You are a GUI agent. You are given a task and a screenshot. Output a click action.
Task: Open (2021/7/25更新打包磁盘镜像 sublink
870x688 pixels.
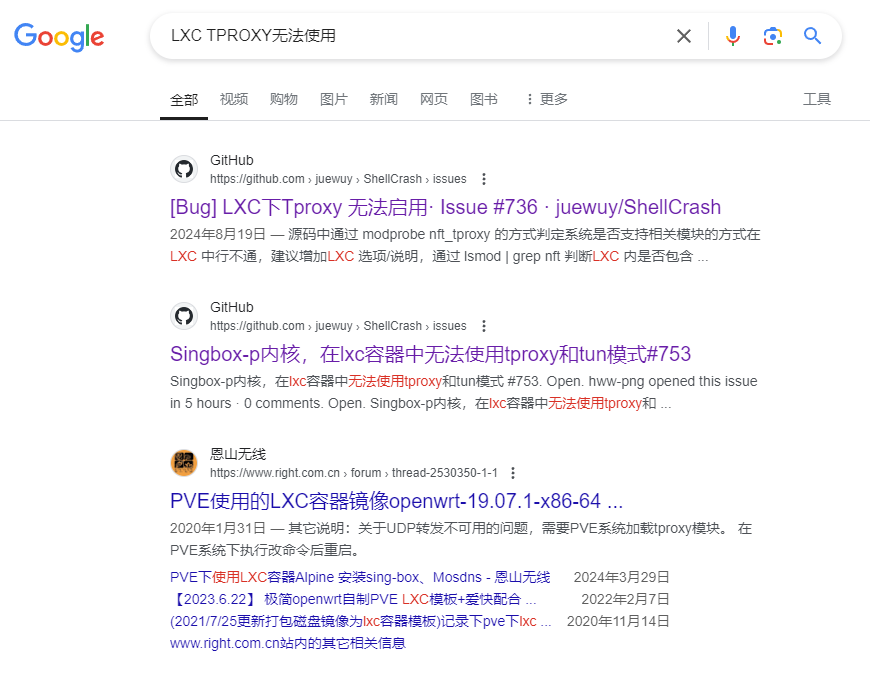[361, 621]
